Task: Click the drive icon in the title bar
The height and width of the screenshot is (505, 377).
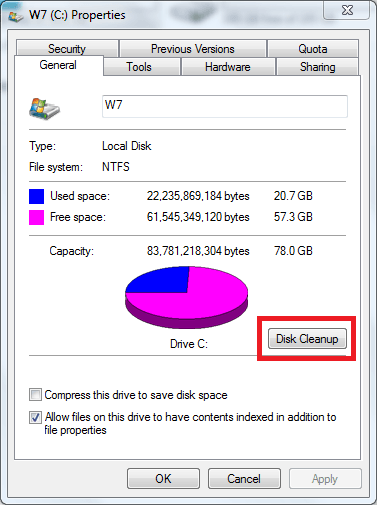Action: tap(16, 16)
